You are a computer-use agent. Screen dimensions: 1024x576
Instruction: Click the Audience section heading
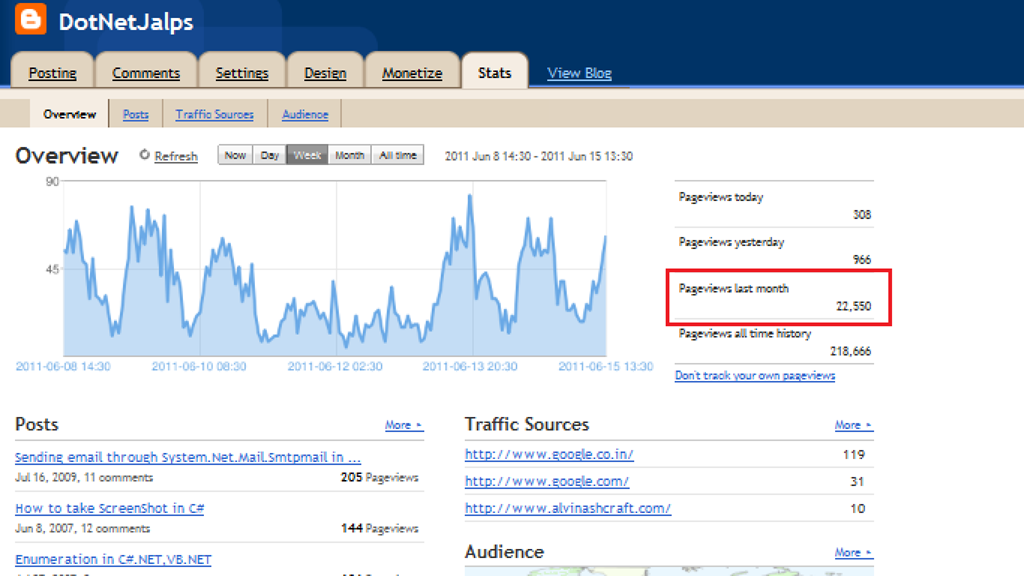tap(504, 552)
